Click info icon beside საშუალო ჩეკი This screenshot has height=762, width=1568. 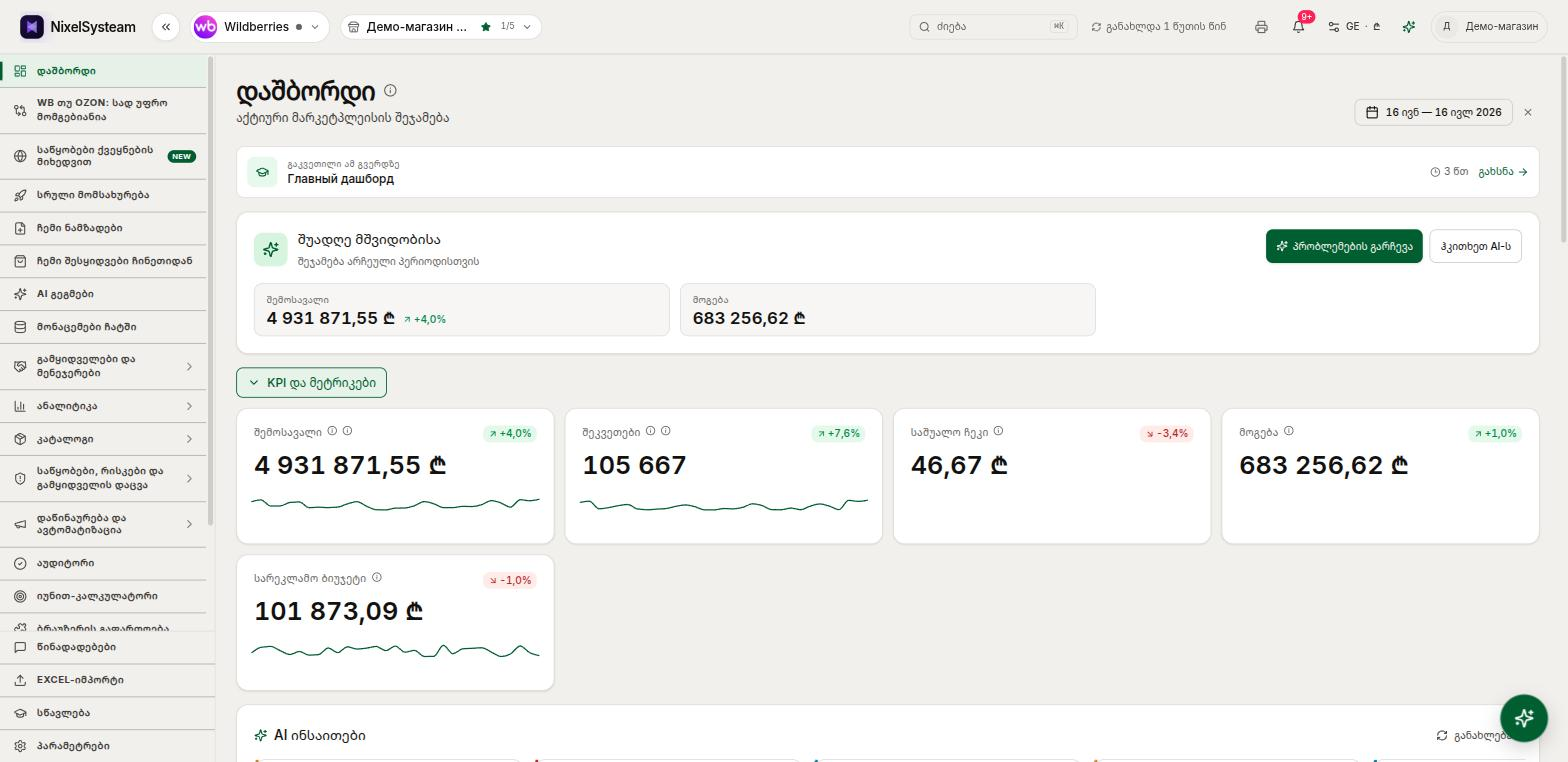pos(998,431)
